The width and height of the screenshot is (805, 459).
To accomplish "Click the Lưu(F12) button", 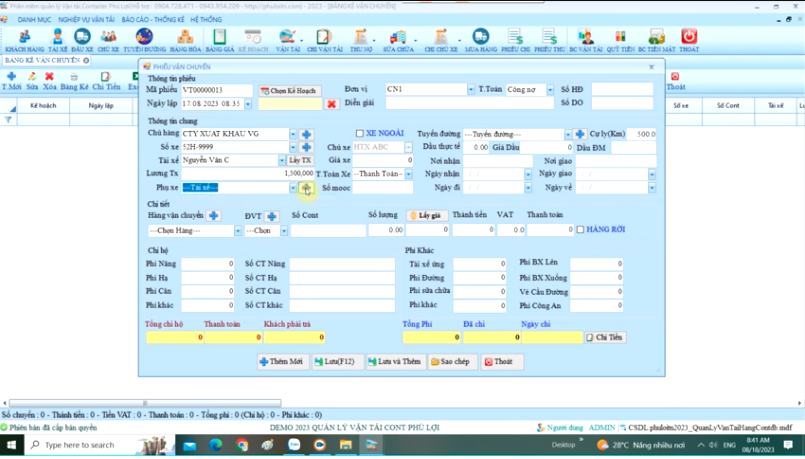I will point(337,361).
